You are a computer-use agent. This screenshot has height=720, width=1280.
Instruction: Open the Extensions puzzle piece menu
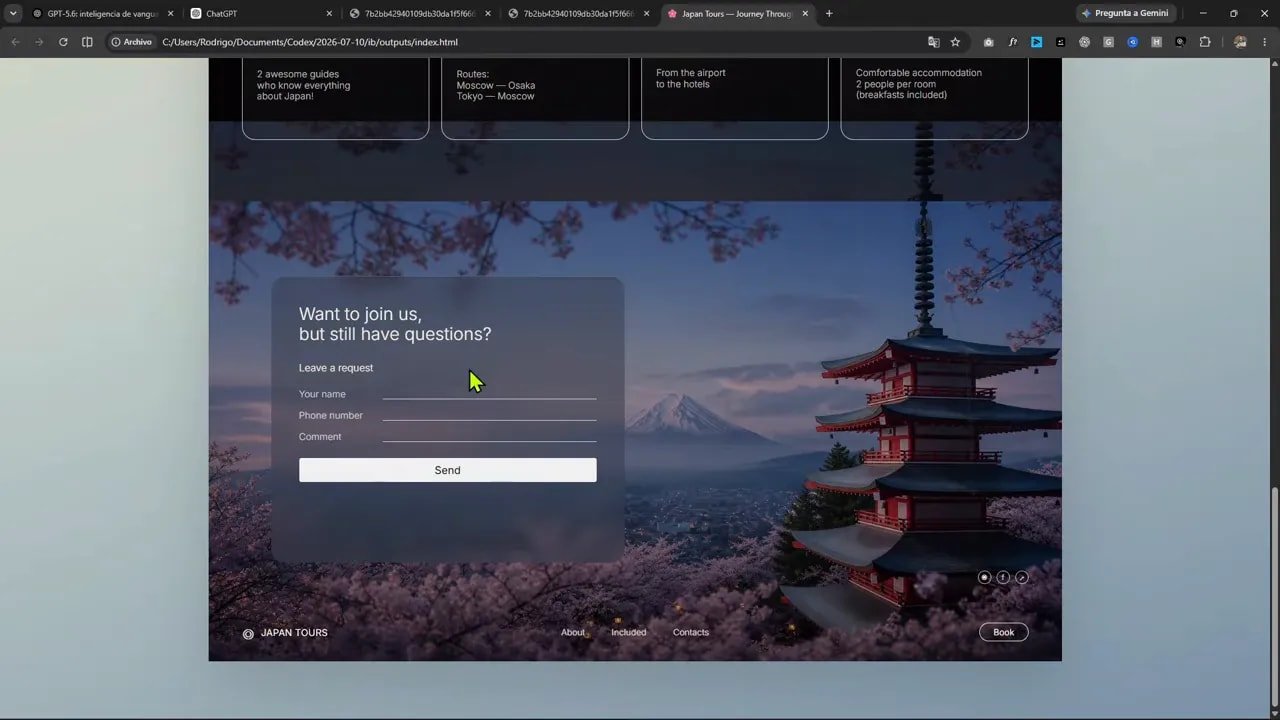pyautogui.click(x=1205, y=42)
